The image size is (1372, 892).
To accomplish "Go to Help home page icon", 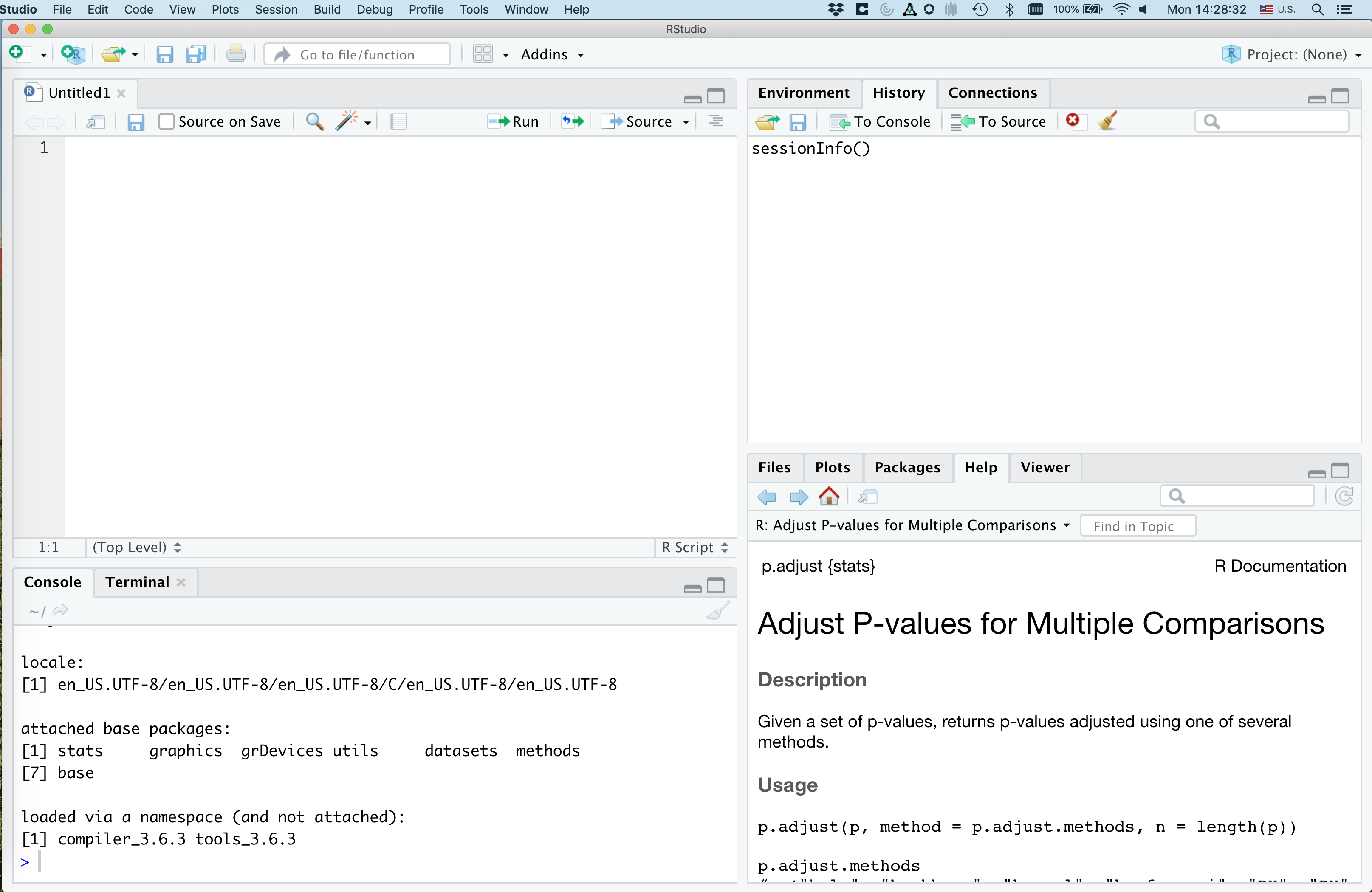I will click(828, 497).
